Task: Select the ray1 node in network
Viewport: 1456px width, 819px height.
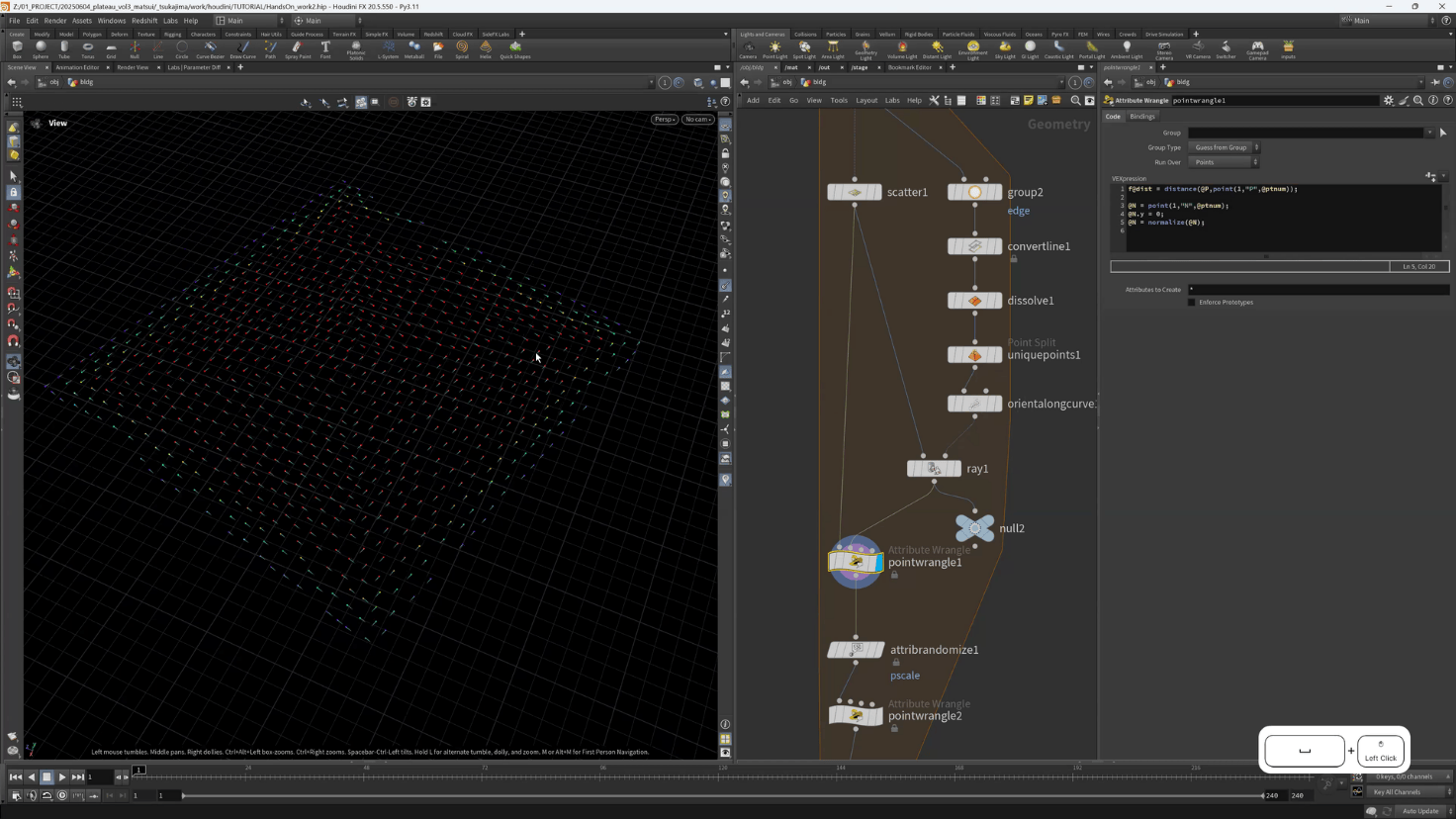Action: 934,469
